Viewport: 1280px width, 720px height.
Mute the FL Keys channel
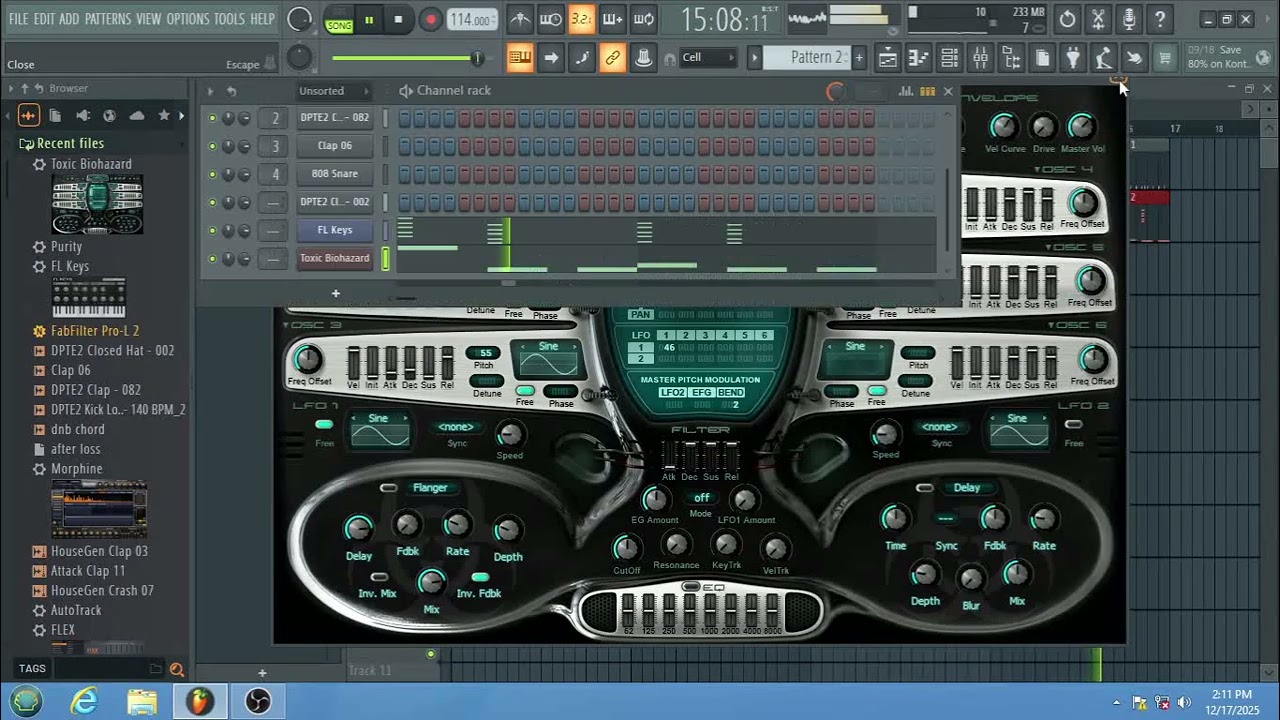(x=212, y=230)
